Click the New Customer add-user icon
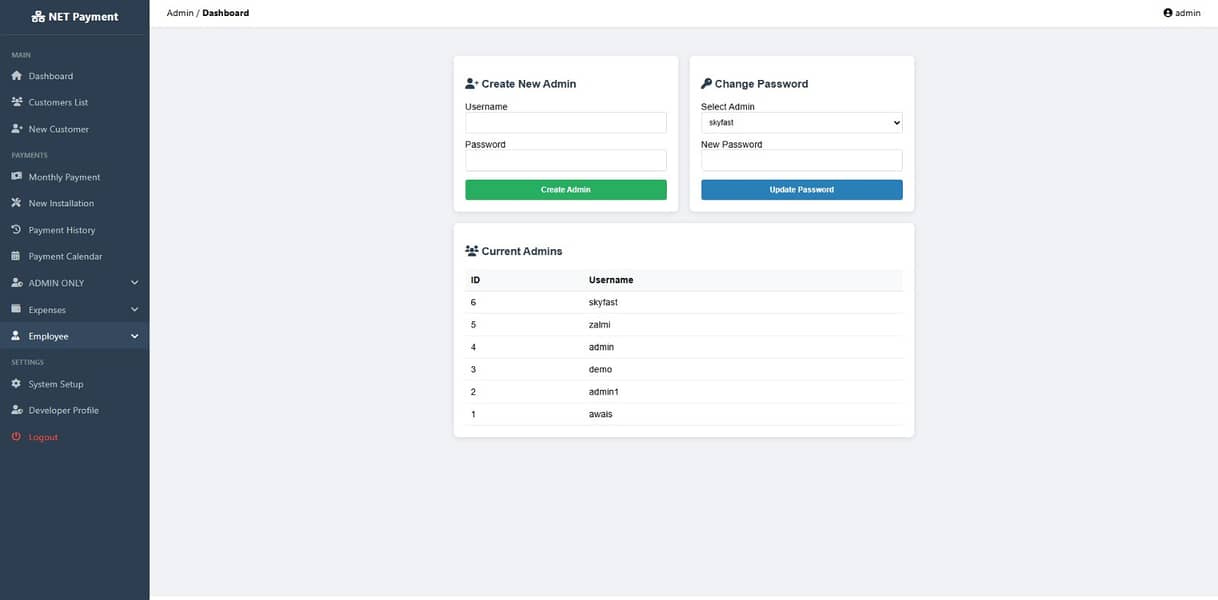The image size is (1218, 600). pyautogui.click(x=16, y=129)
